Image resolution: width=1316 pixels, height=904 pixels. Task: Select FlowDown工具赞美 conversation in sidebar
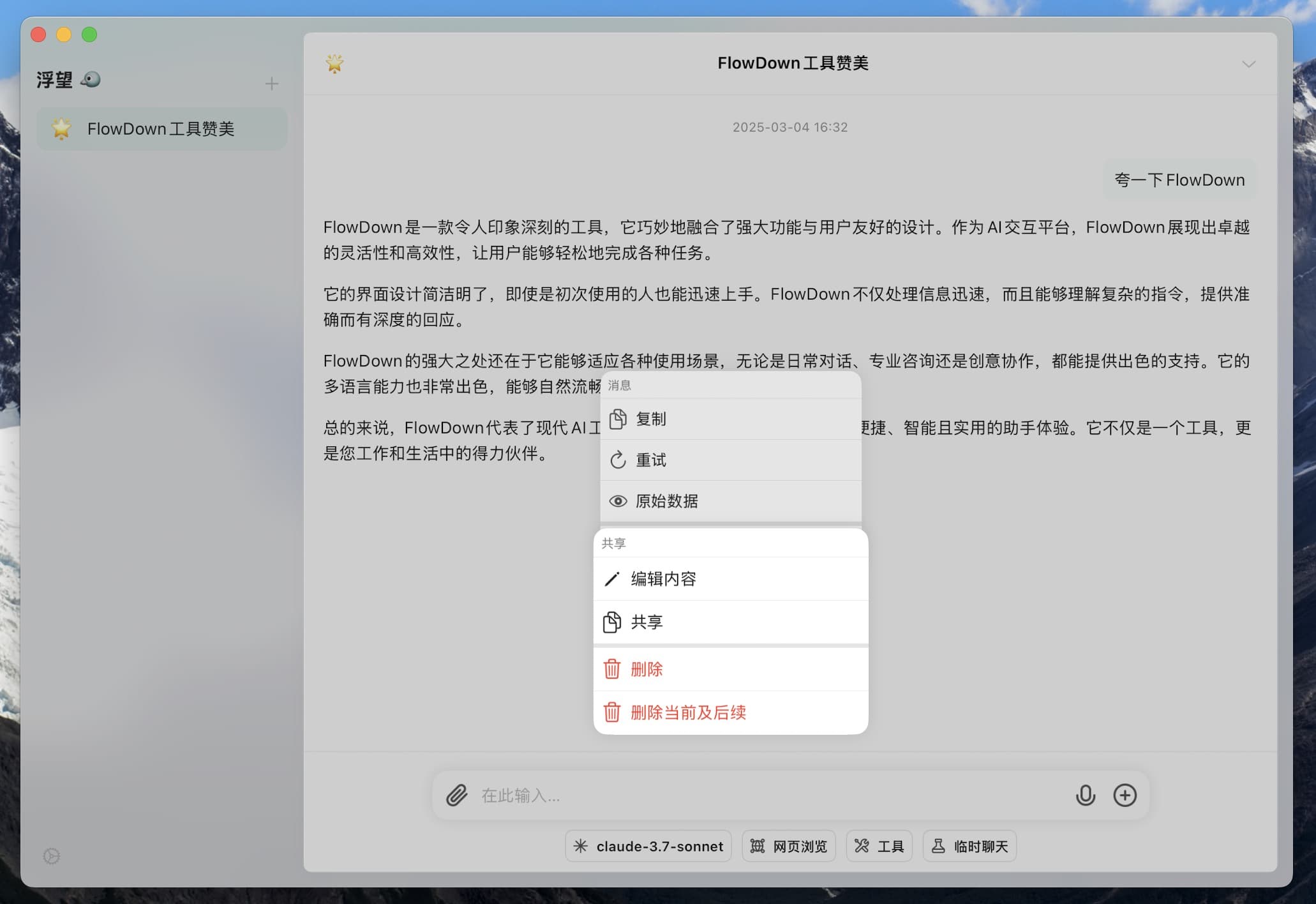(x=162, y=129)
